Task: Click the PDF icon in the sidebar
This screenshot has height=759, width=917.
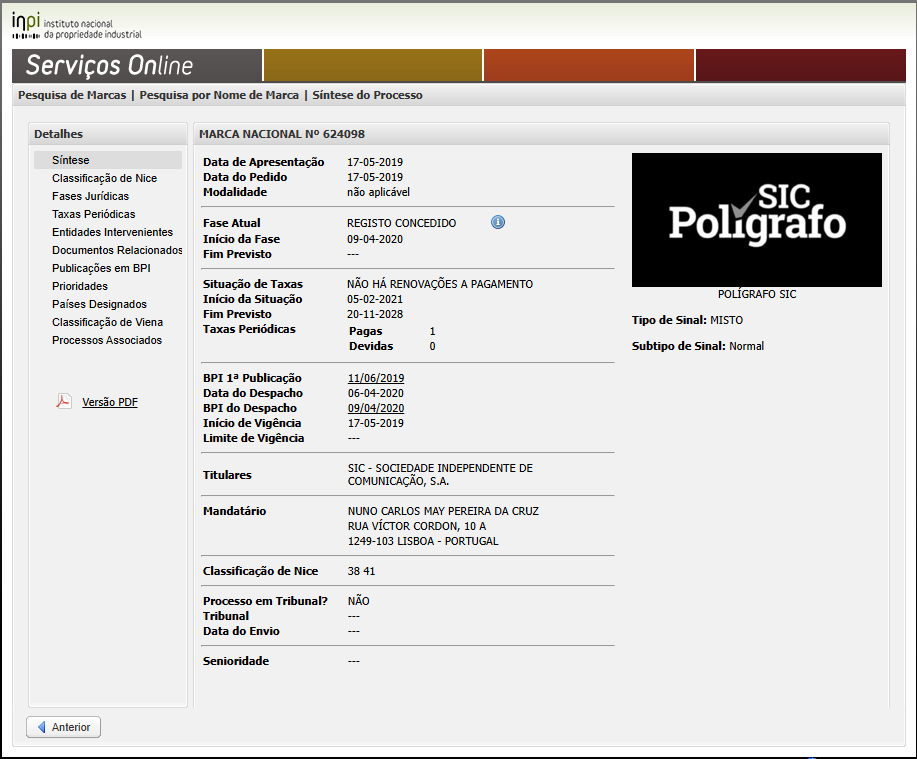Action: (63, 402)
